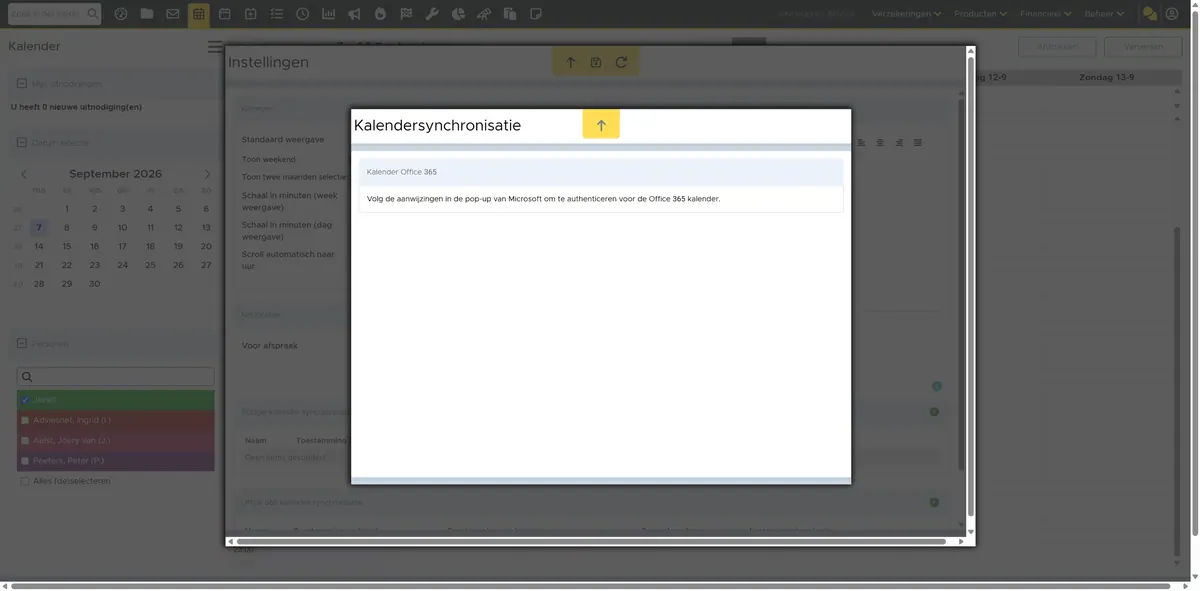Open the sticky note icon in top bar
Viewport: 1200px width, 591px height.
tap(536, 14)
